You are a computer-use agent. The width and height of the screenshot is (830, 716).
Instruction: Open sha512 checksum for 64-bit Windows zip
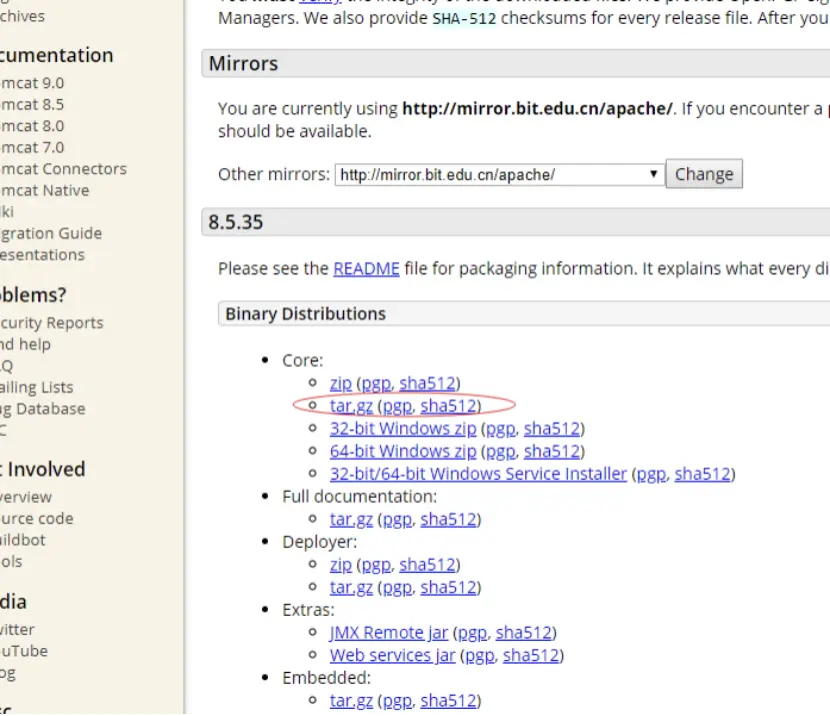click(552, 451)
